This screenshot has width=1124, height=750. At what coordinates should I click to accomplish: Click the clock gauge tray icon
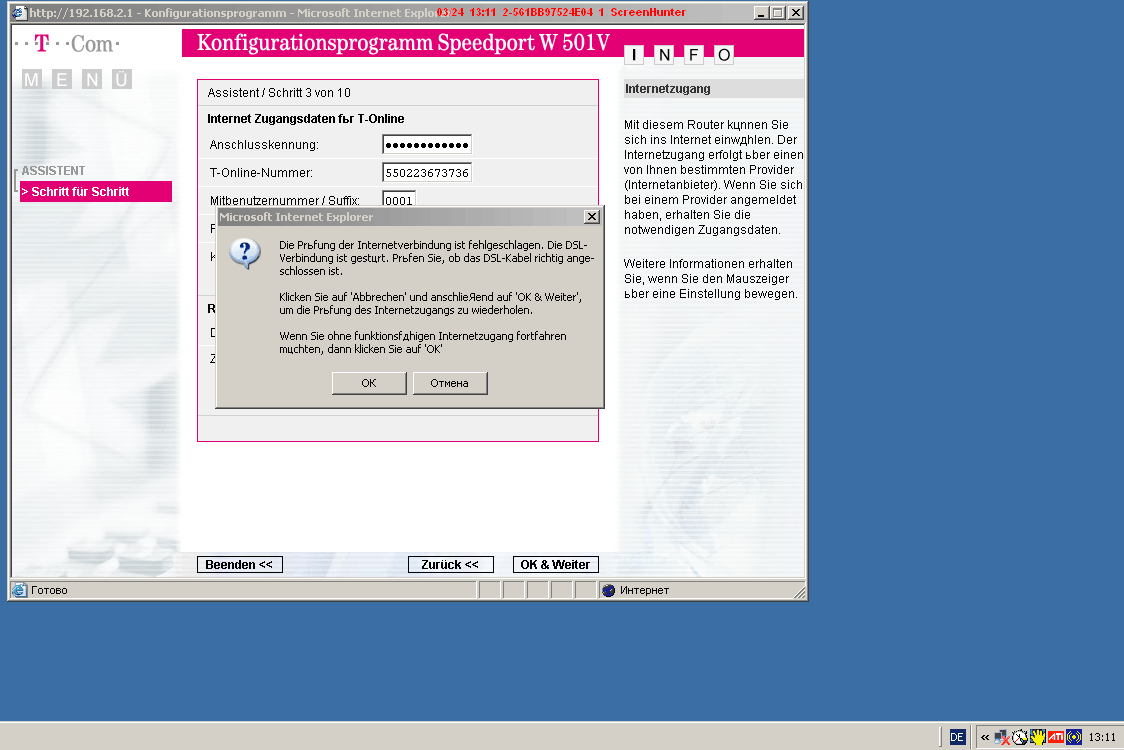(x=1019, y=737)
